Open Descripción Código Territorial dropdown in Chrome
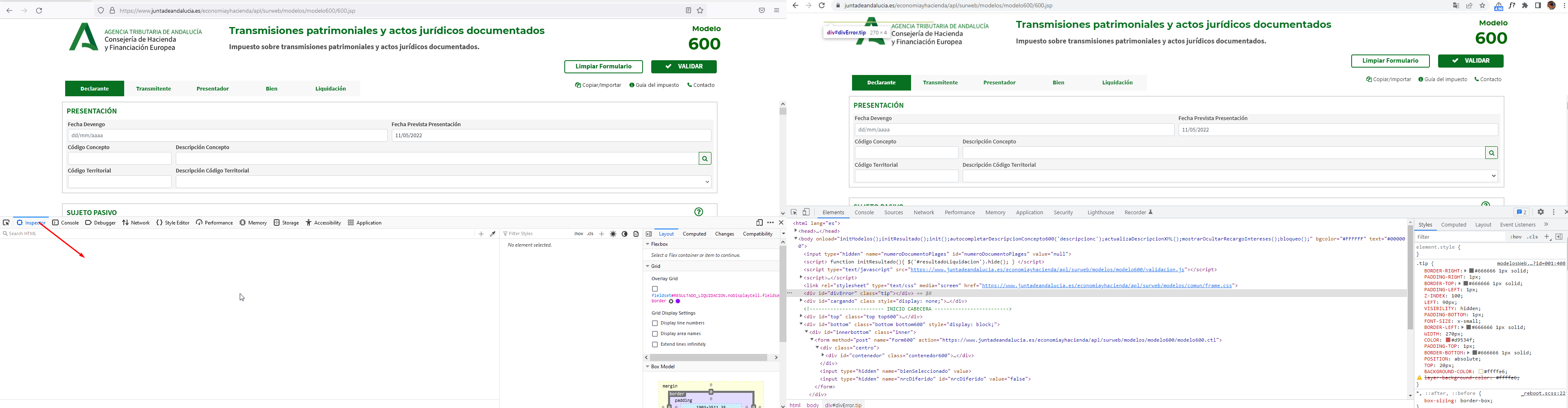The width and height of the screenshot is (1568, 408). (x=1229, y=176)
